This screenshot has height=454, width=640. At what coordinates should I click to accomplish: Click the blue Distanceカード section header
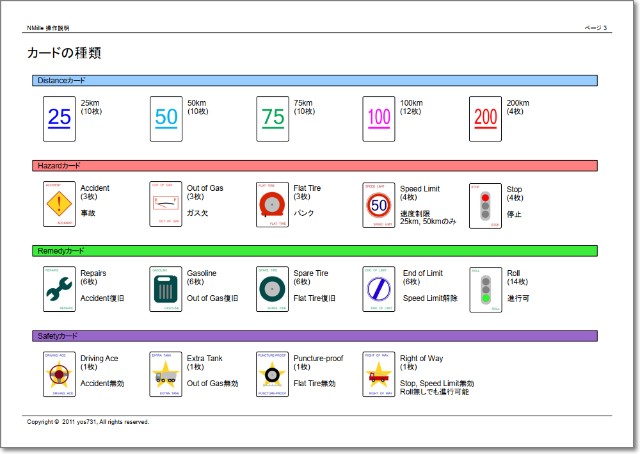click(x=314, y=80)
